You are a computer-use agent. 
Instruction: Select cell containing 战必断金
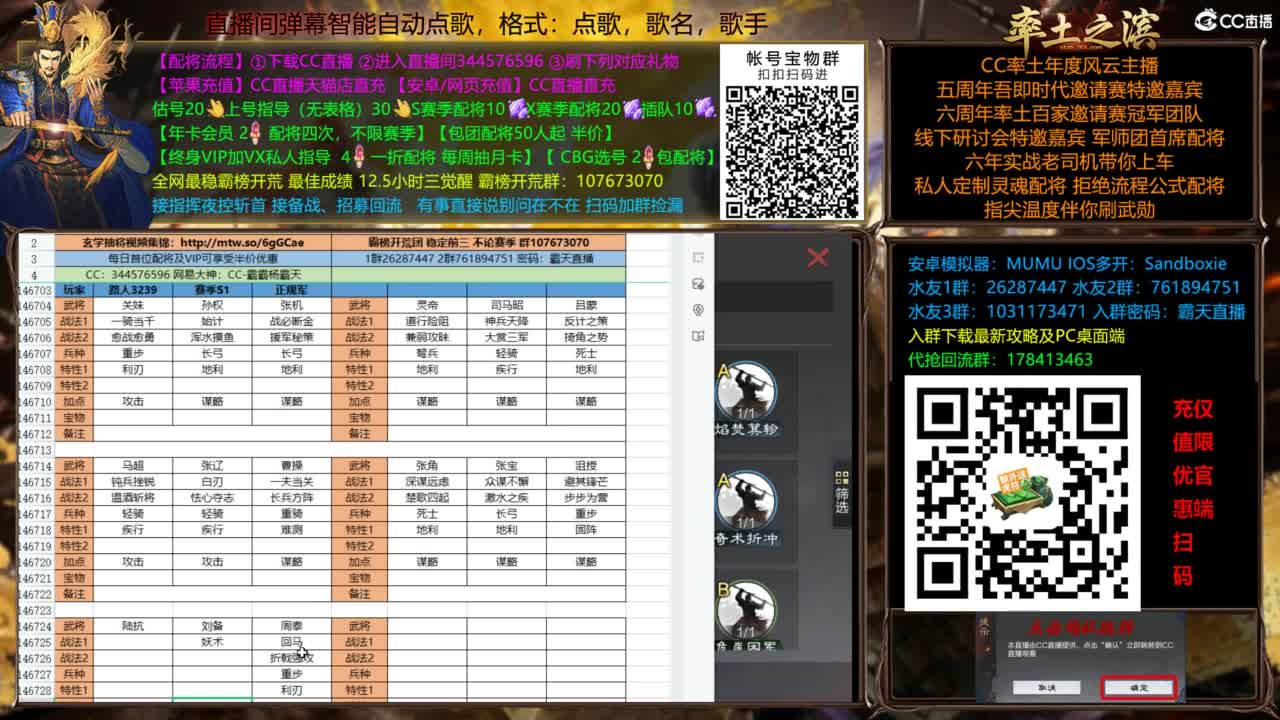291,321
